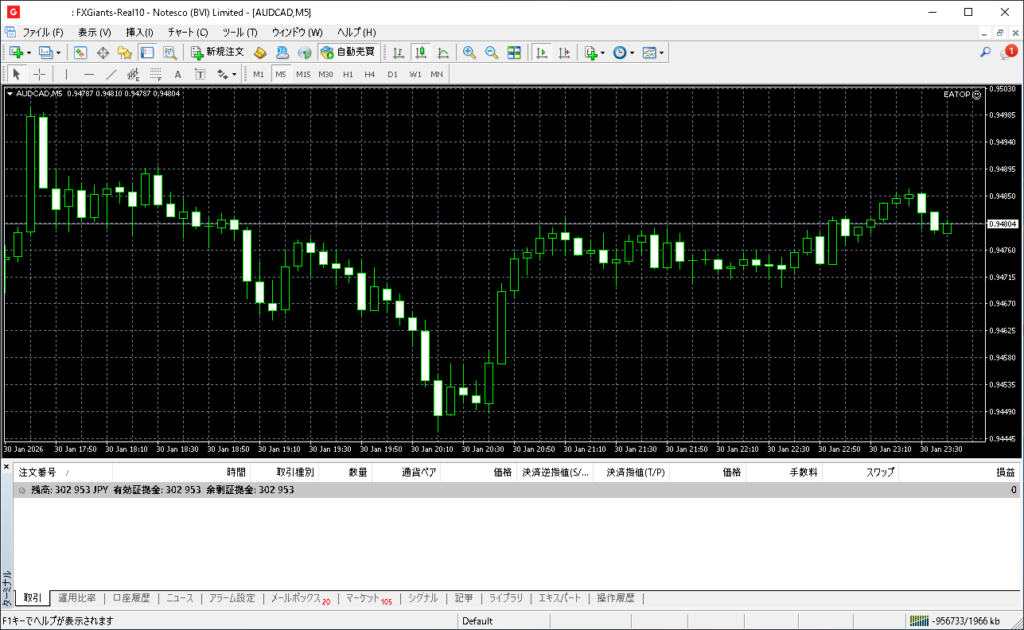The width and height of the screenshot is (1024, 630).
Task: Click the 新規注文 new order button
Action: click(x=217, y=52)
